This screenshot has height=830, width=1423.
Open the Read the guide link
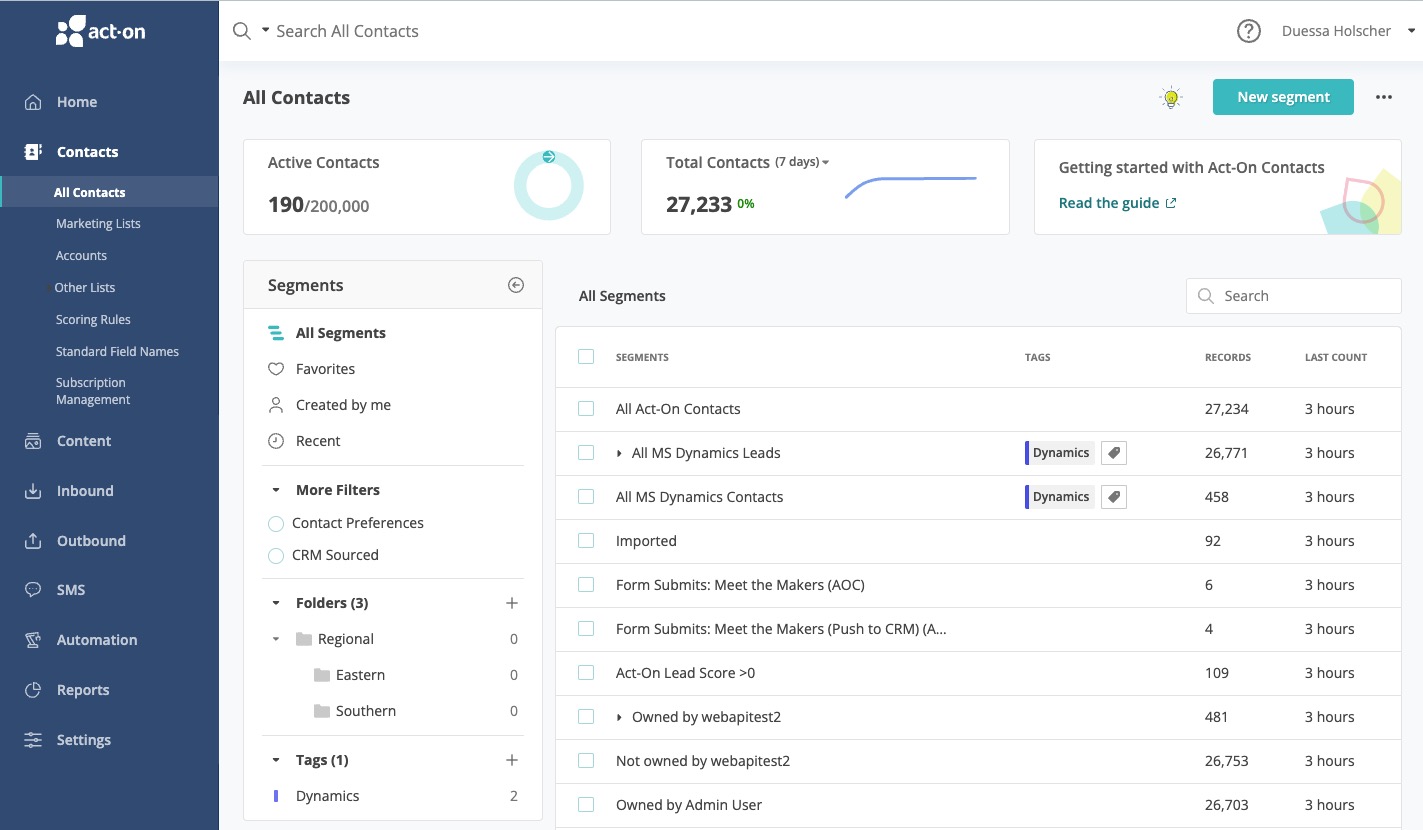1117,203
